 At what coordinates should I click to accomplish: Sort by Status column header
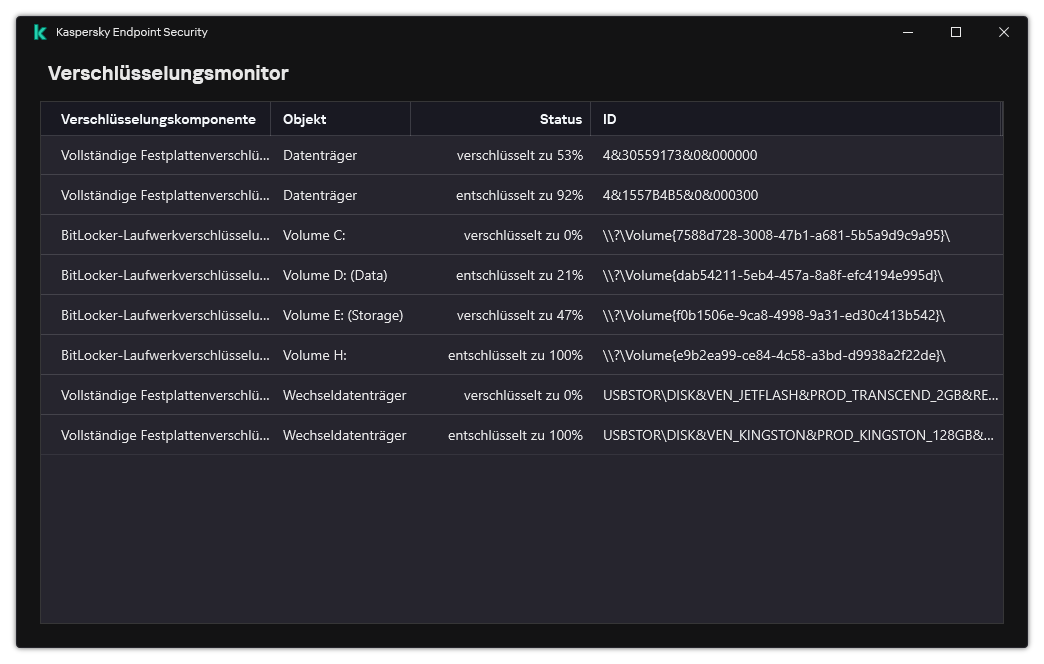tap(500, 119)
